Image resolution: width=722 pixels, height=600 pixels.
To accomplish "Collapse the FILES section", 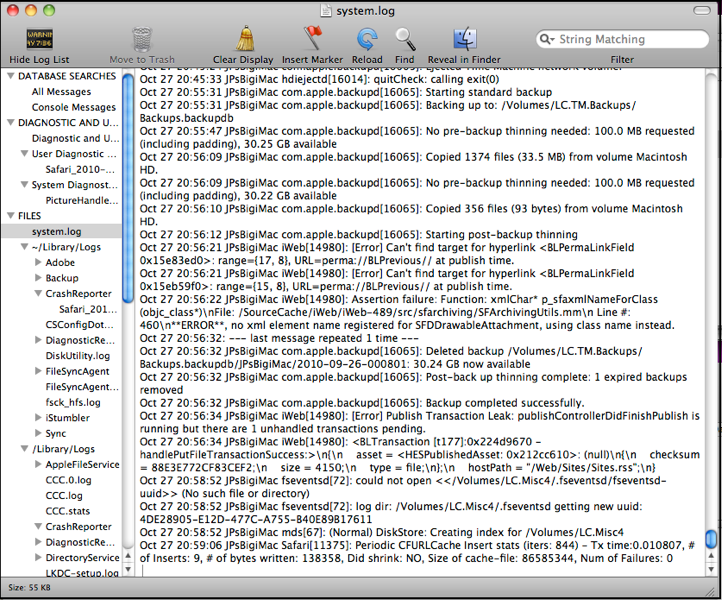I will click(x=11, y=216).
